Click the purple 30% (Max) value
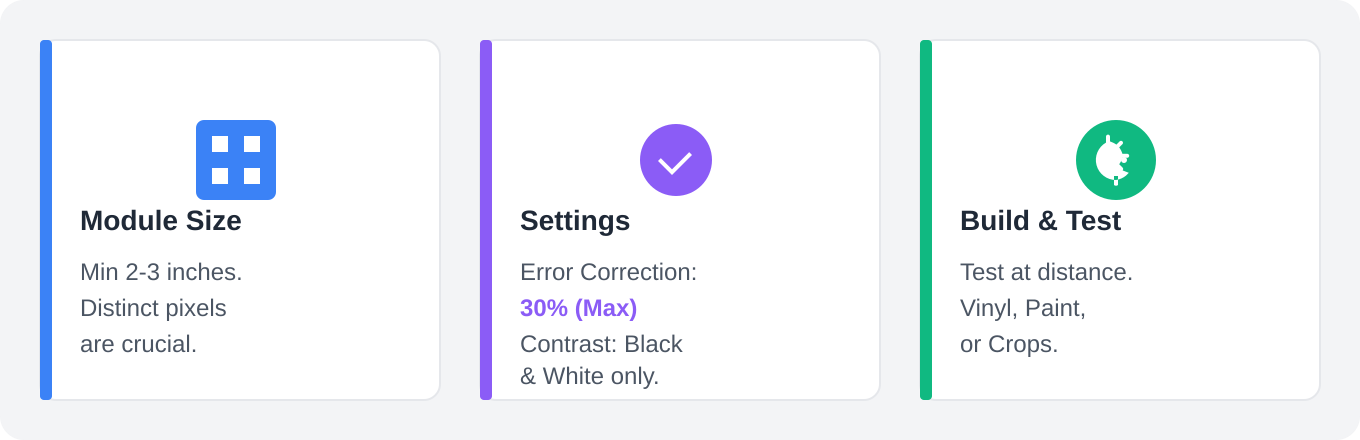This screenshot has width=1360, height=440. 578,308
